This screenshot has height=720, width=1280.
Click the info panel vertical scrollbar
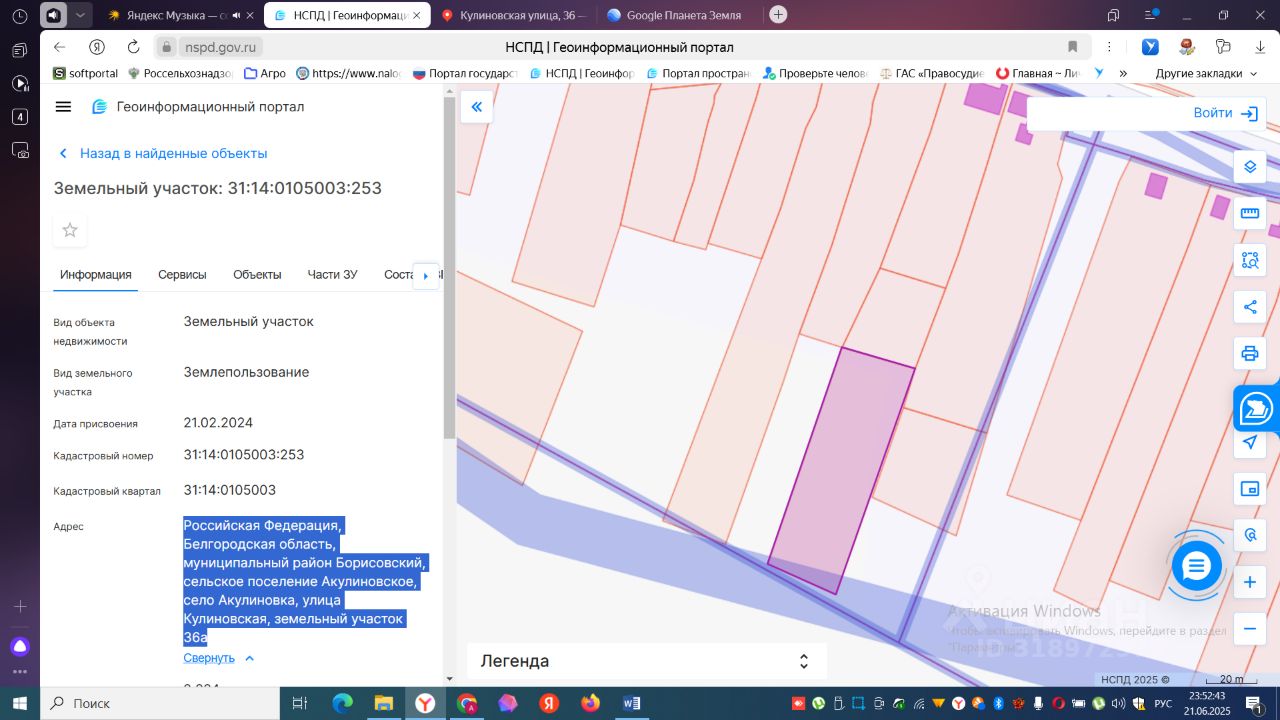click(449, 270)
